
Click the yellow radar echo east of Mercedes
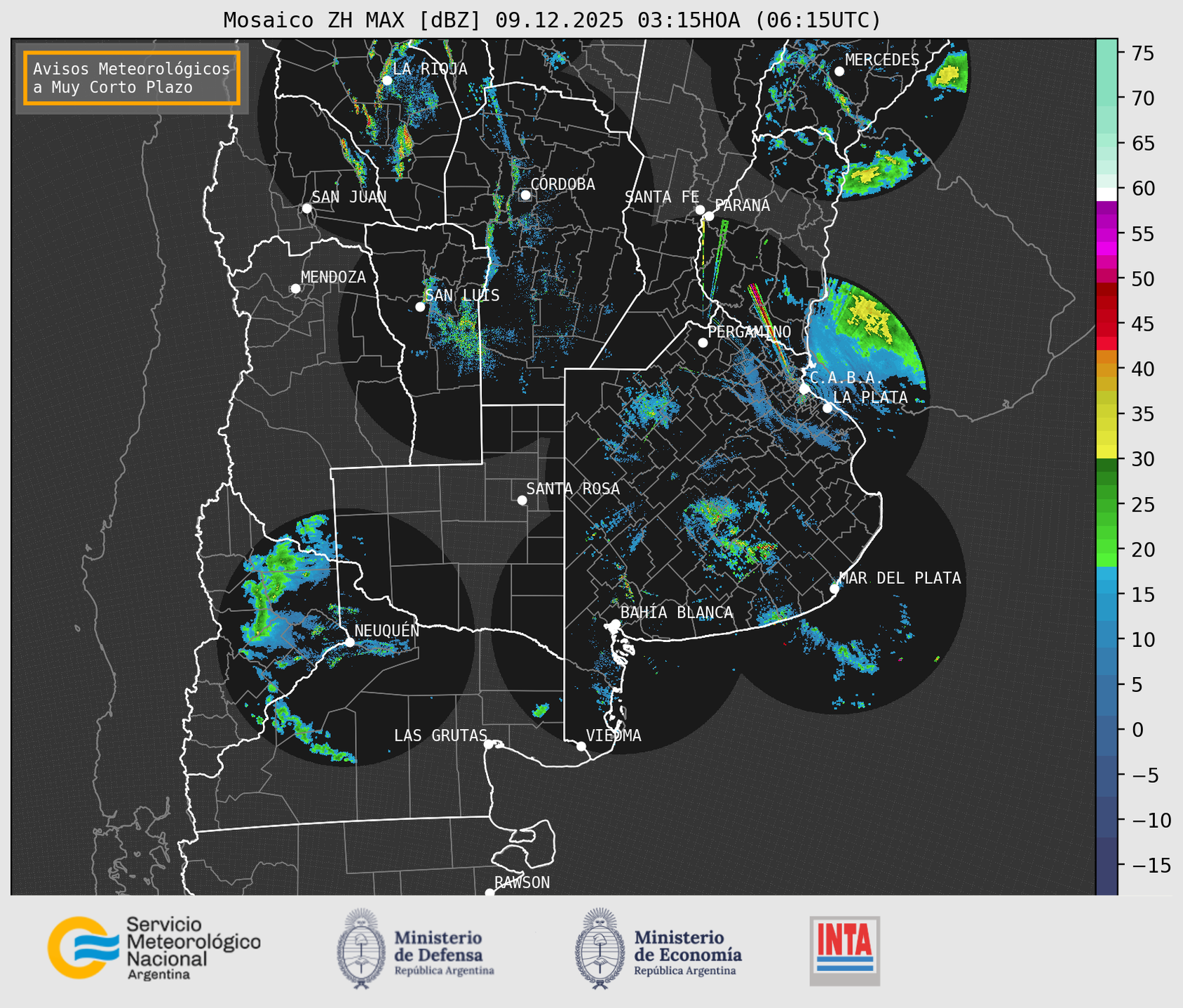point(948,74)
